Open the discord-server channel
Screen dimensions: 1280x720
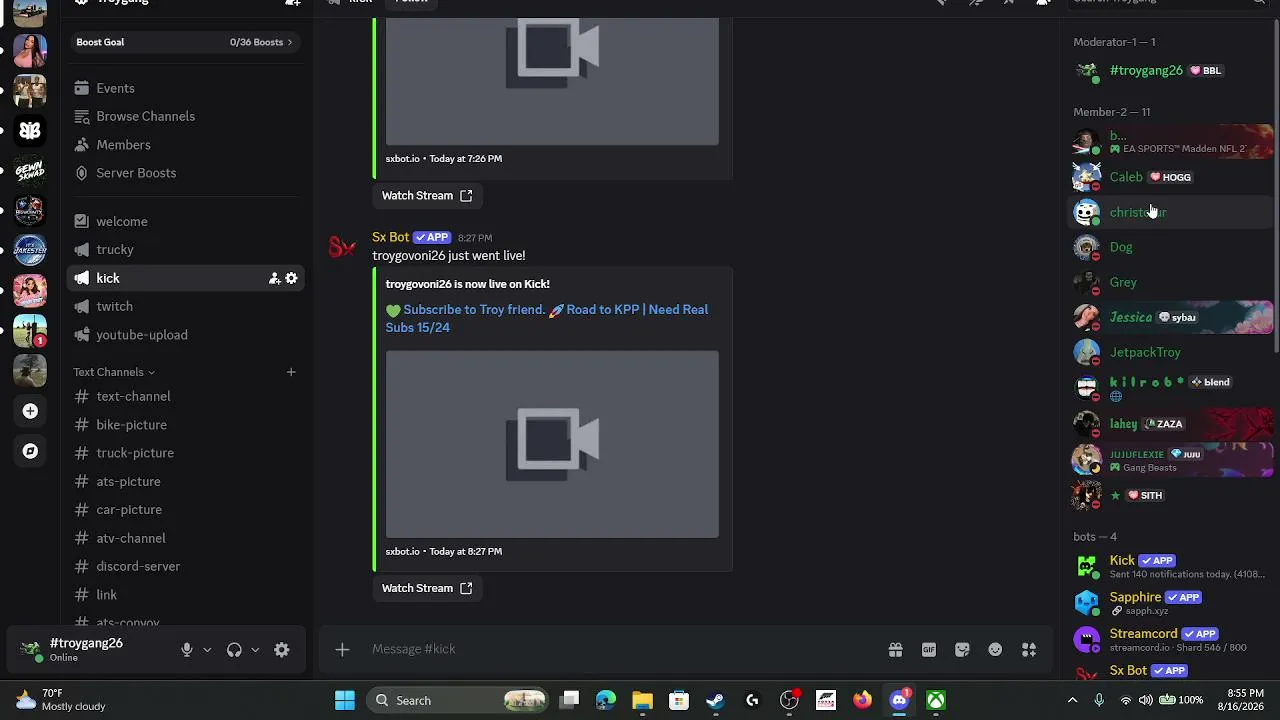click(x=186, y=566)
